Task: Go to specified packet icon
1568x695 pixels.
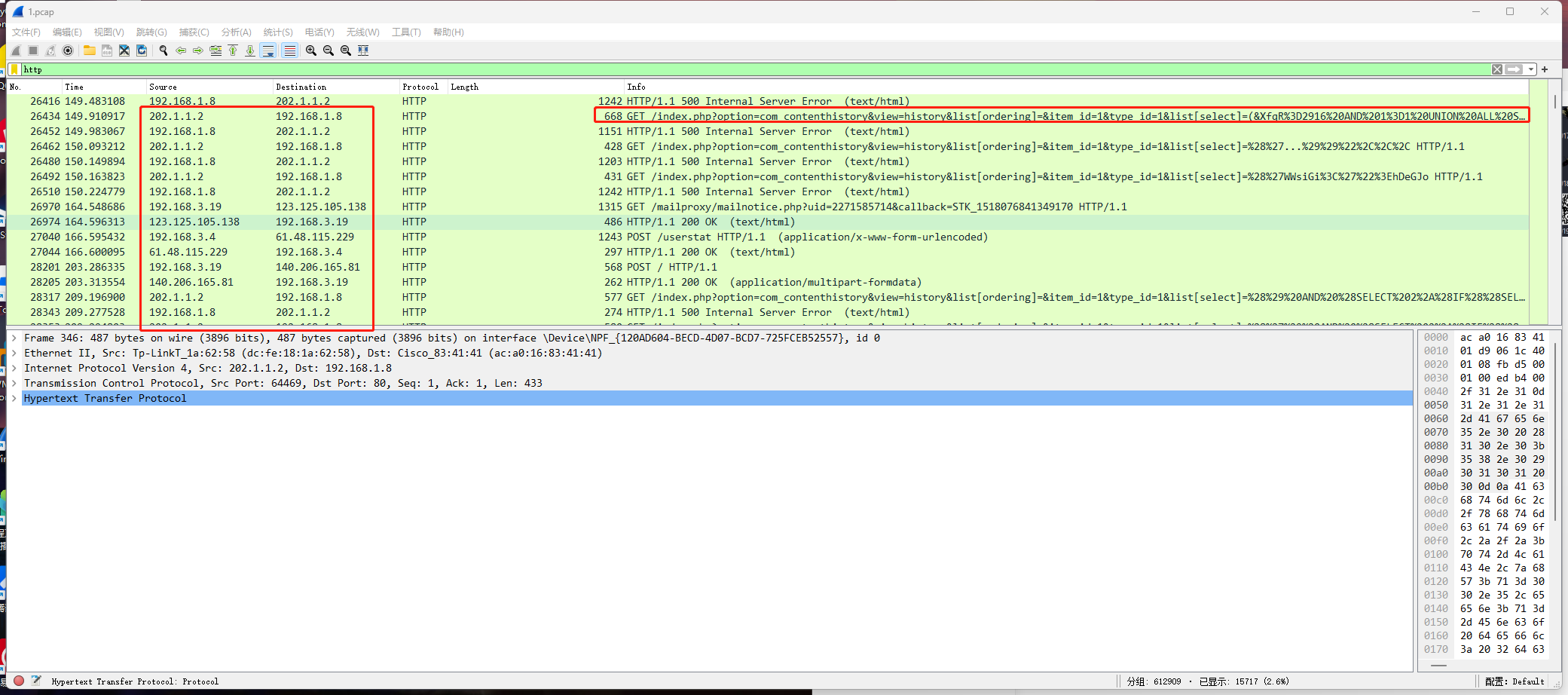Action: click(215, 51)
